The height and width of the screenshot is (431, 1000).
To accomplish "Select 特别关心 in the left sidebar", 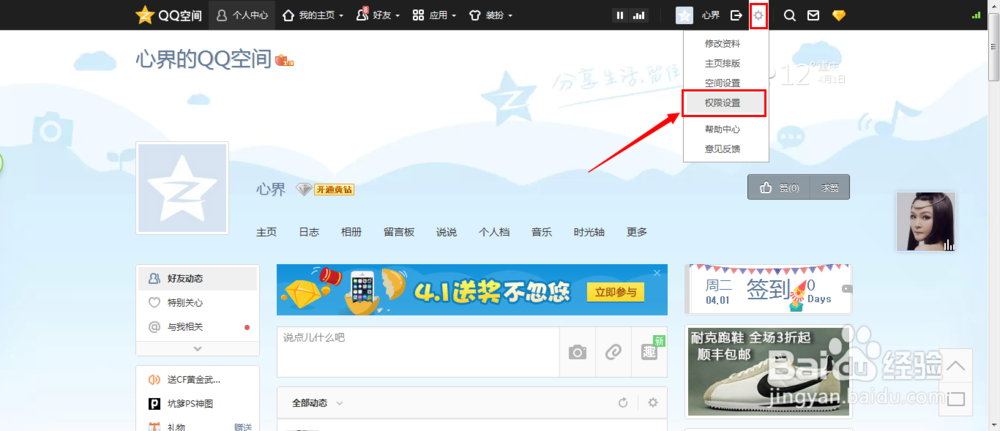I will pyautogui.click(x=198, y=303).
